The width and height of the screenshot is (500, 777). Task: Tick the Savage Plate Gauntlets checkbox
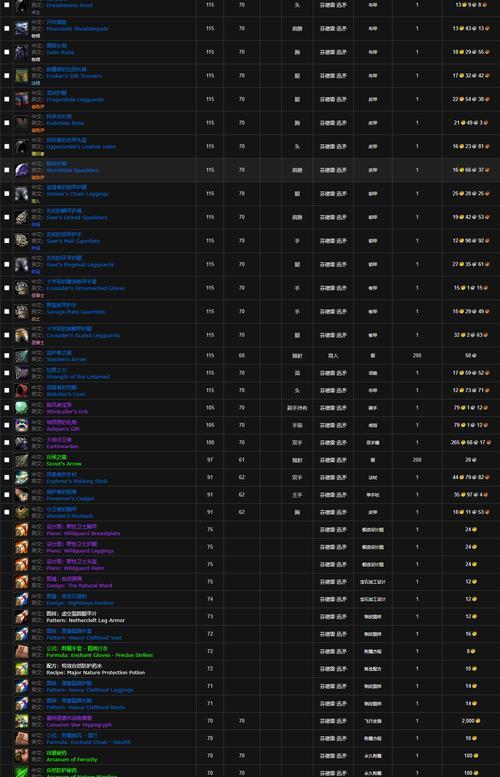[x=6, y=311]
